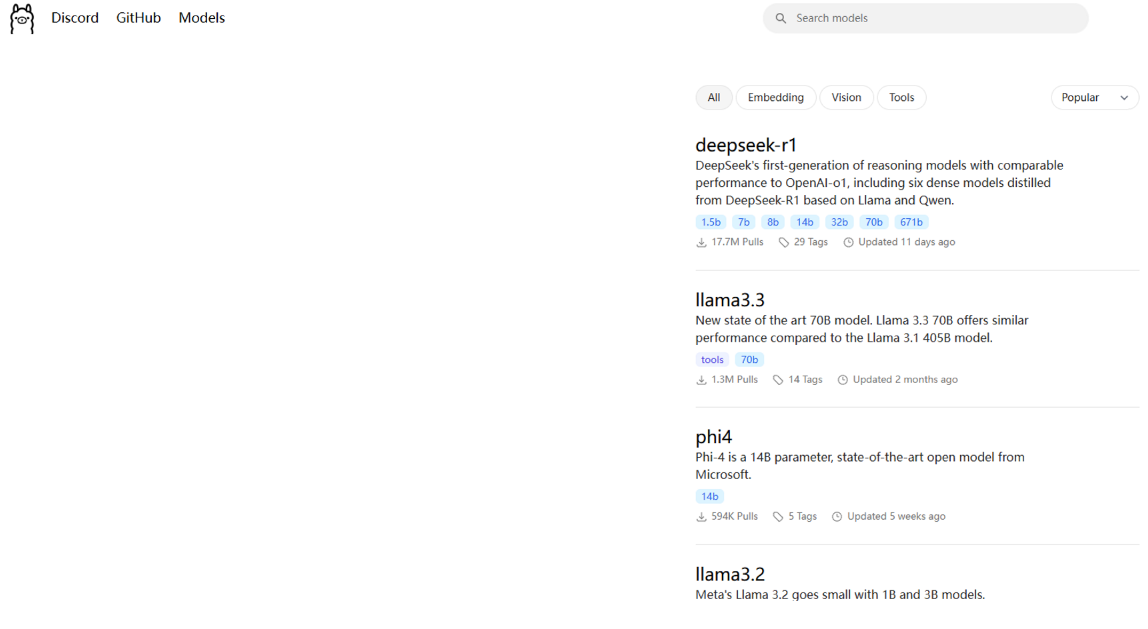Open the llama3.2 model page
The height and width of the screenshot is (629, 1148).
(730, 574)
